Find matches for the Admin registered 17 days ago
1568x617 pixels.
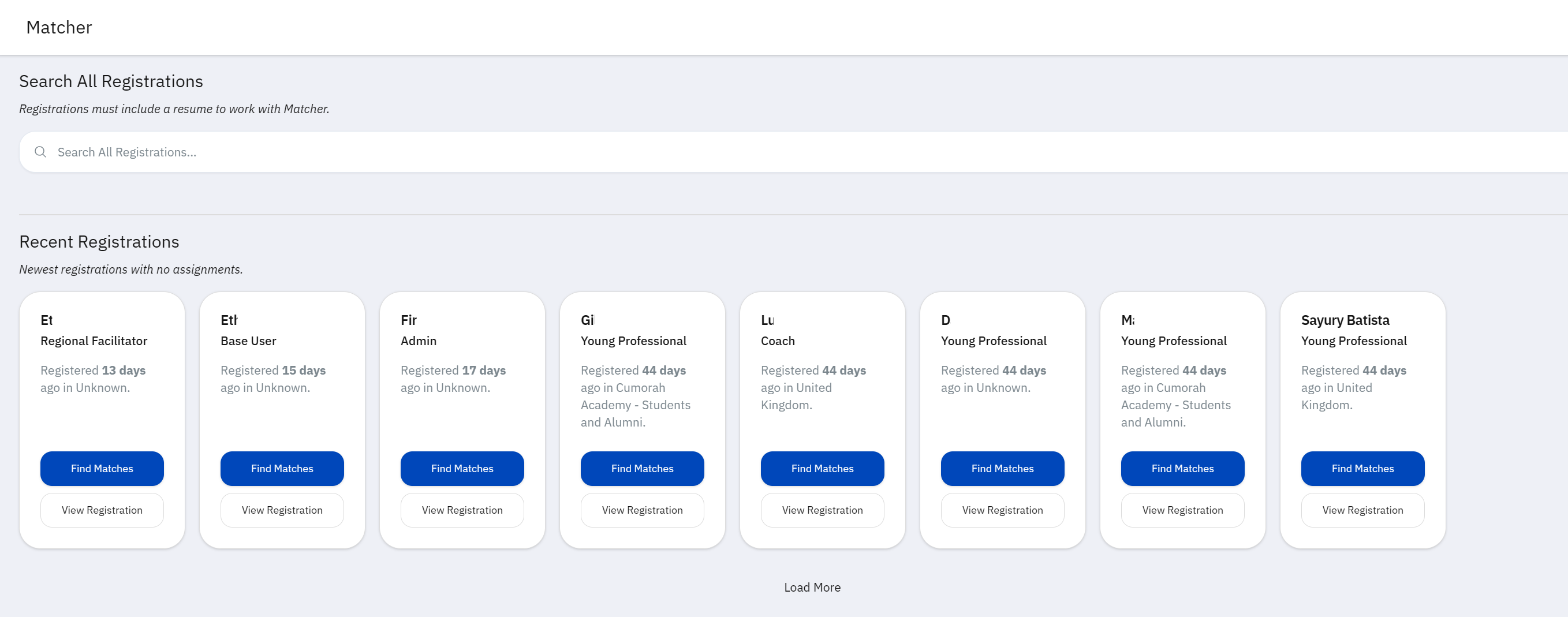[462, 469]
